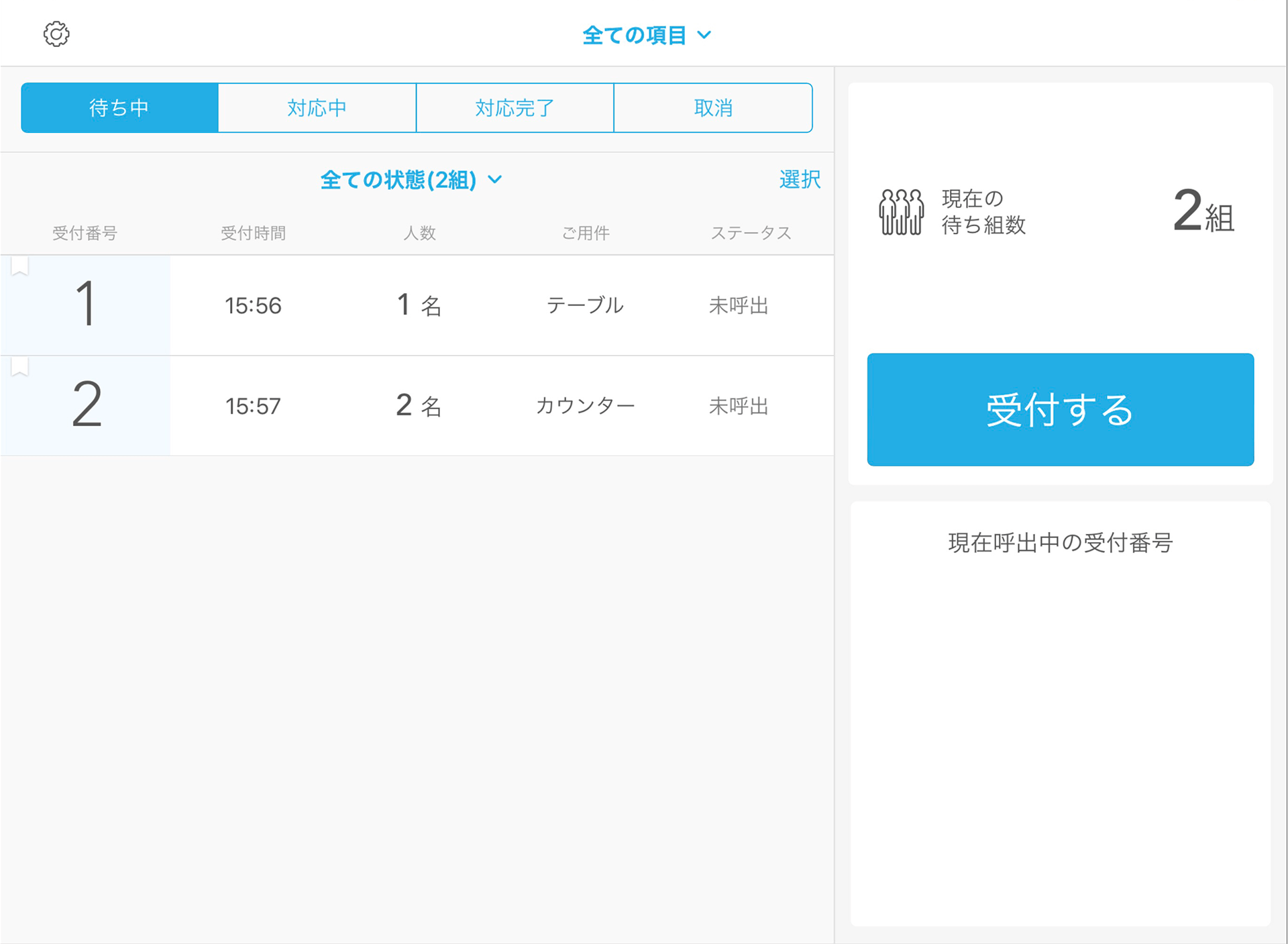This screenshot has width=1288, height=944.
Task: Click the 1 名 party size
Action: 419,305
